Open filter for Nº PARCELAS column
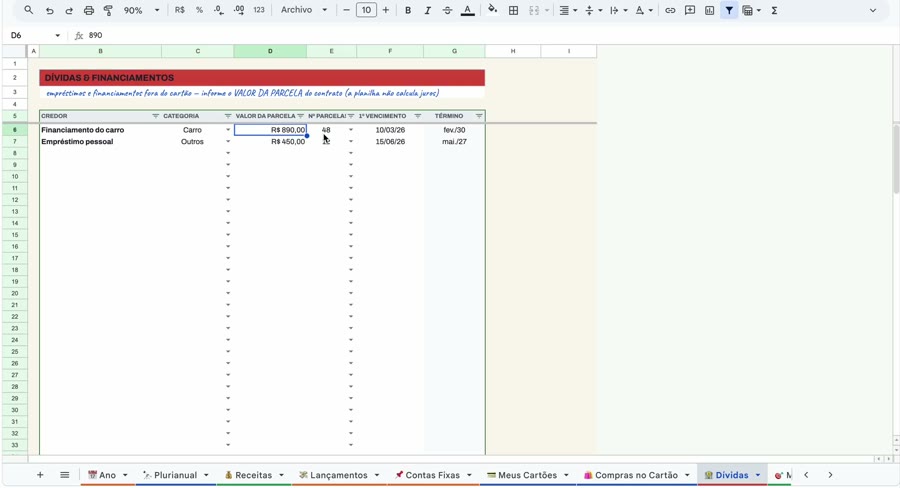The height and width of the screenshot is (488, 900). coord(351,116)
